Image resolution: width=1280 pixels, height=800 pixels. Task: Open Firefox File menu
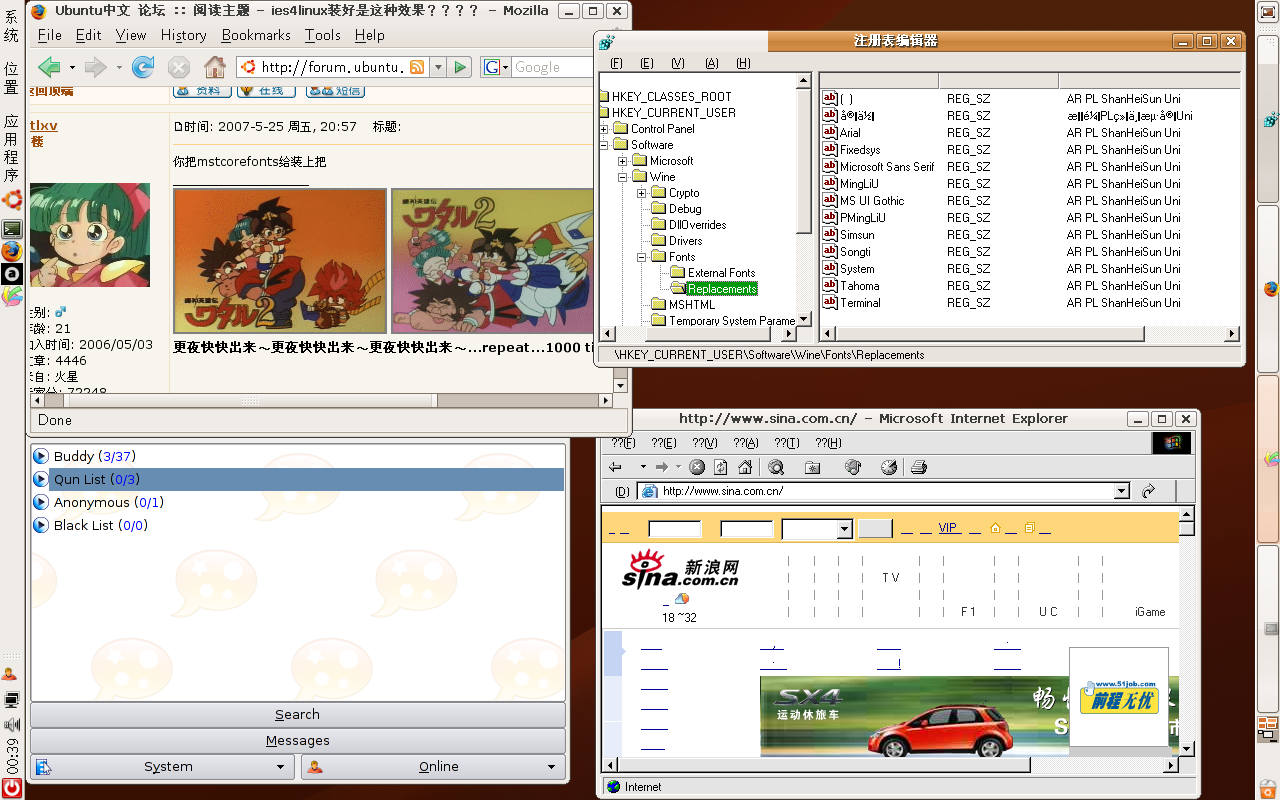point(49,35)
